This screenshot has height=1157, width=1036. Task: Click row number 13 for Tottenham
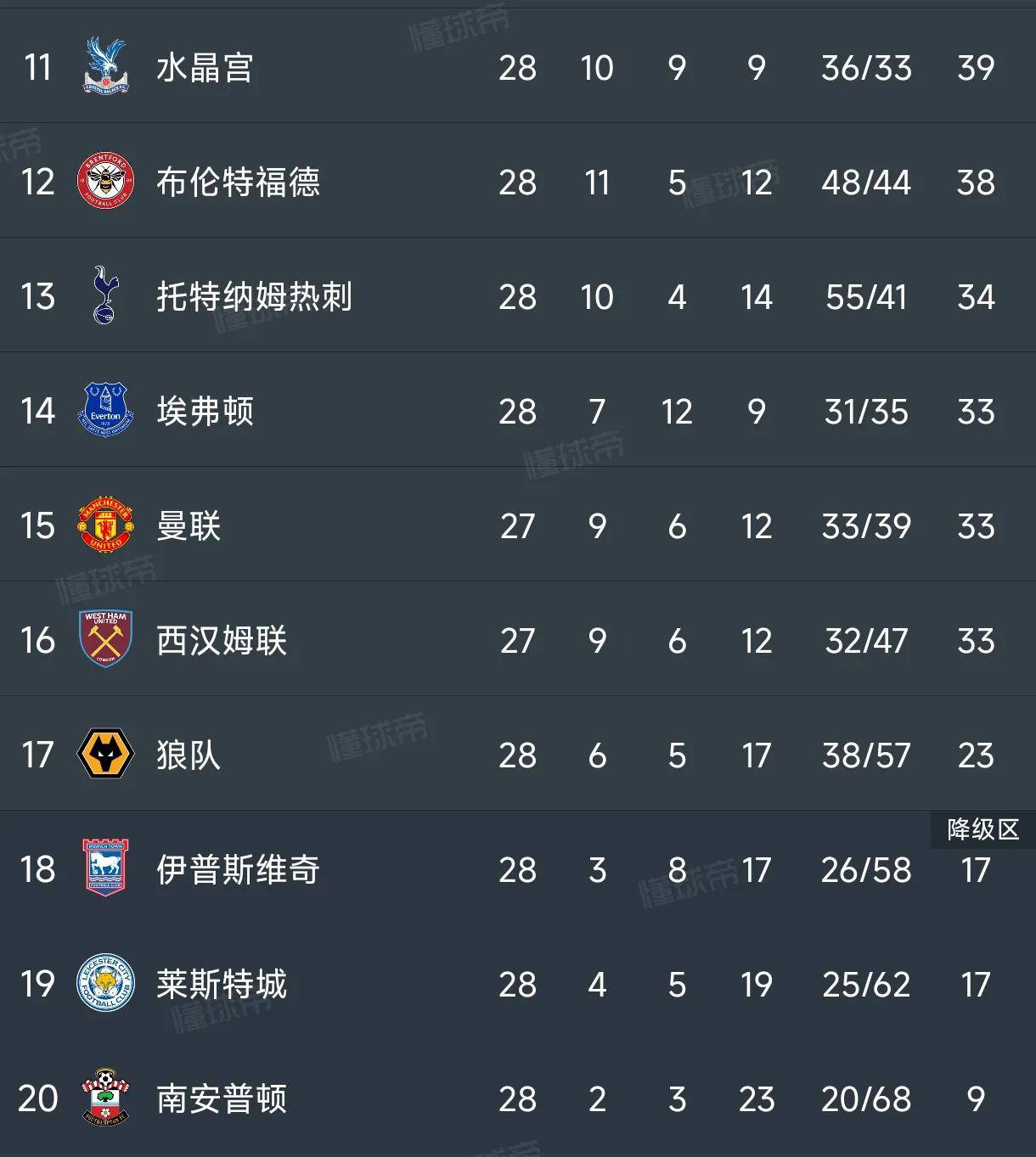(37, 297)
